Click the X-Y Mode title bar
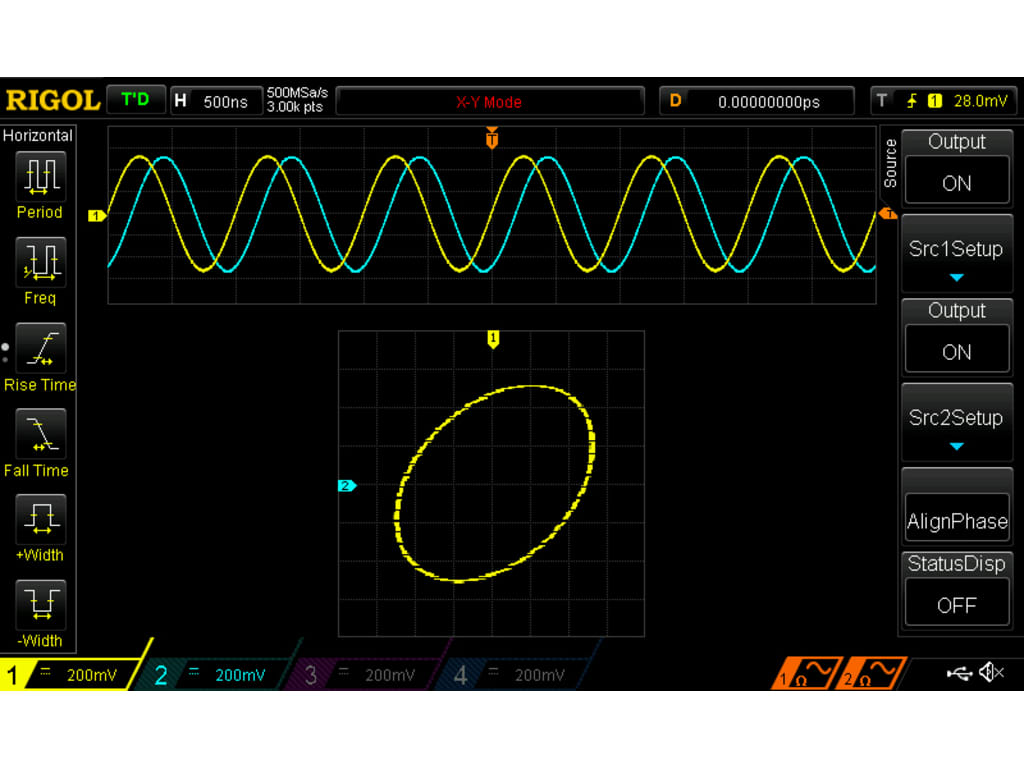The height and width of the screenshot is (768, 1024). coord(489,100)
